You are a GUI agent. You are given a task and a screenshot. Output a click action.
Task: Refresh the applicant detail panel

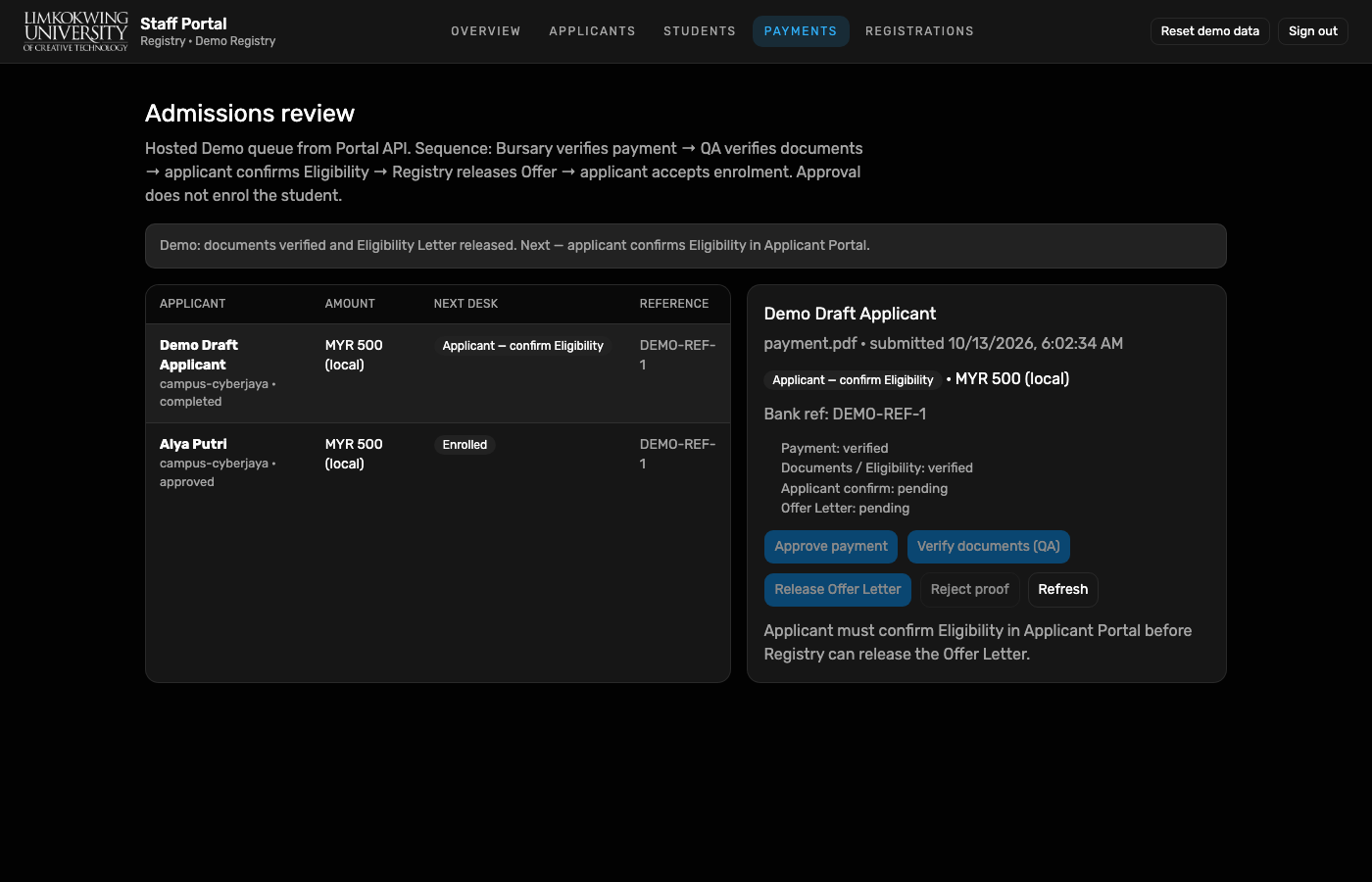[1063, 590]
